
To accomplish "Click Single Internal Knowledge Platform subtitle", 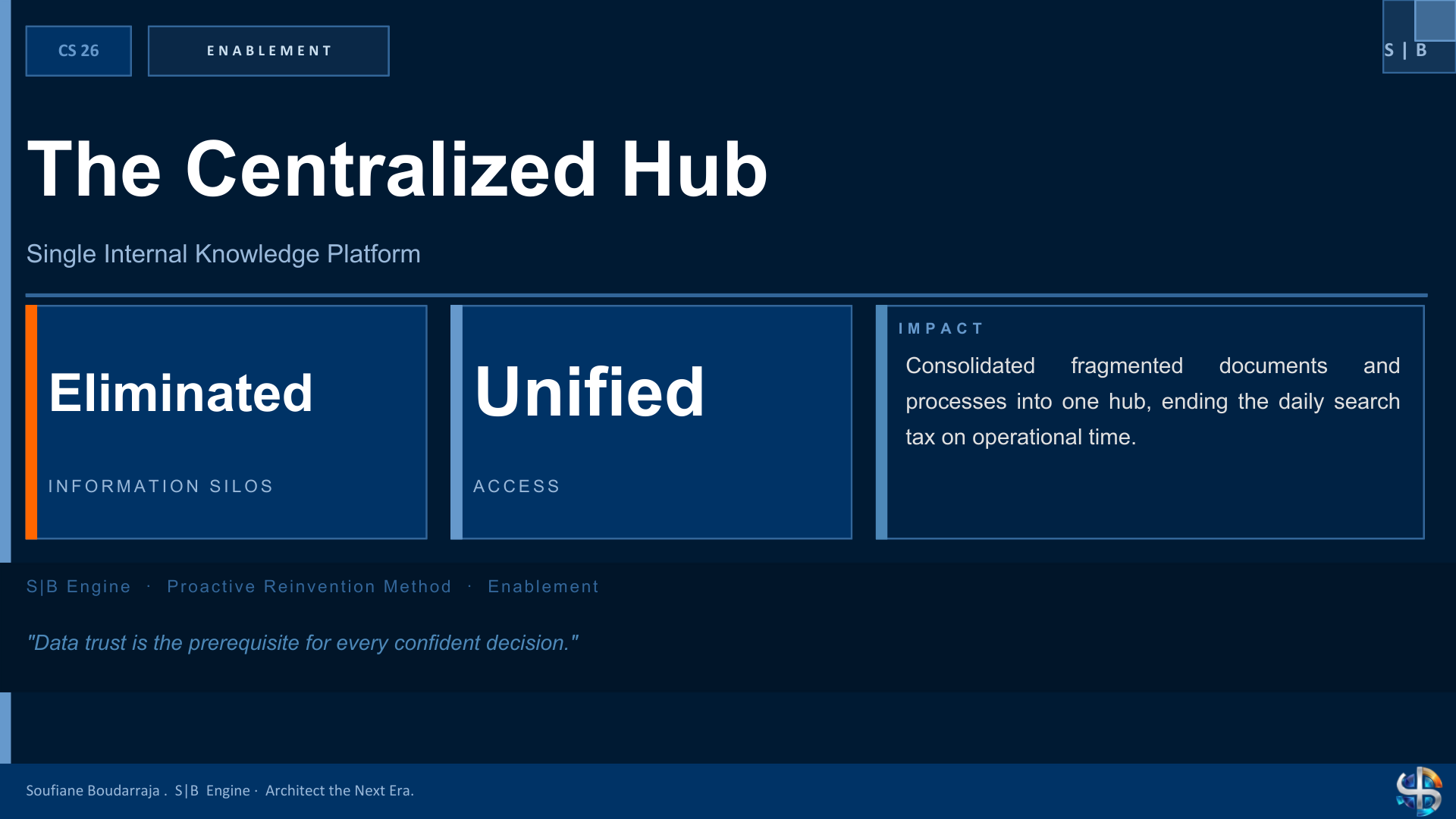I will [x=224, y=254].
